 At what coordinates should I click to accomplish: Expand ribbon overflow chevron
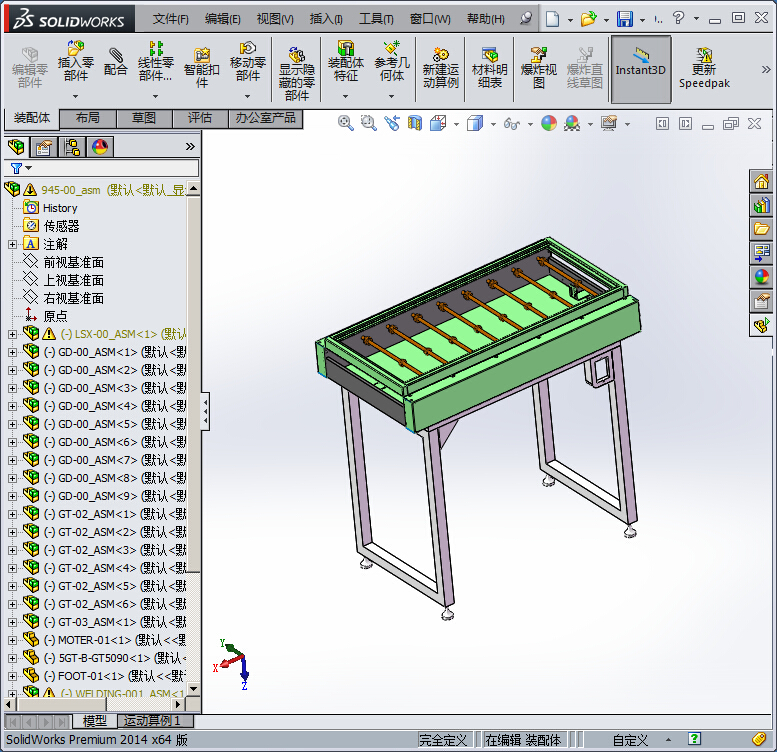766,70
